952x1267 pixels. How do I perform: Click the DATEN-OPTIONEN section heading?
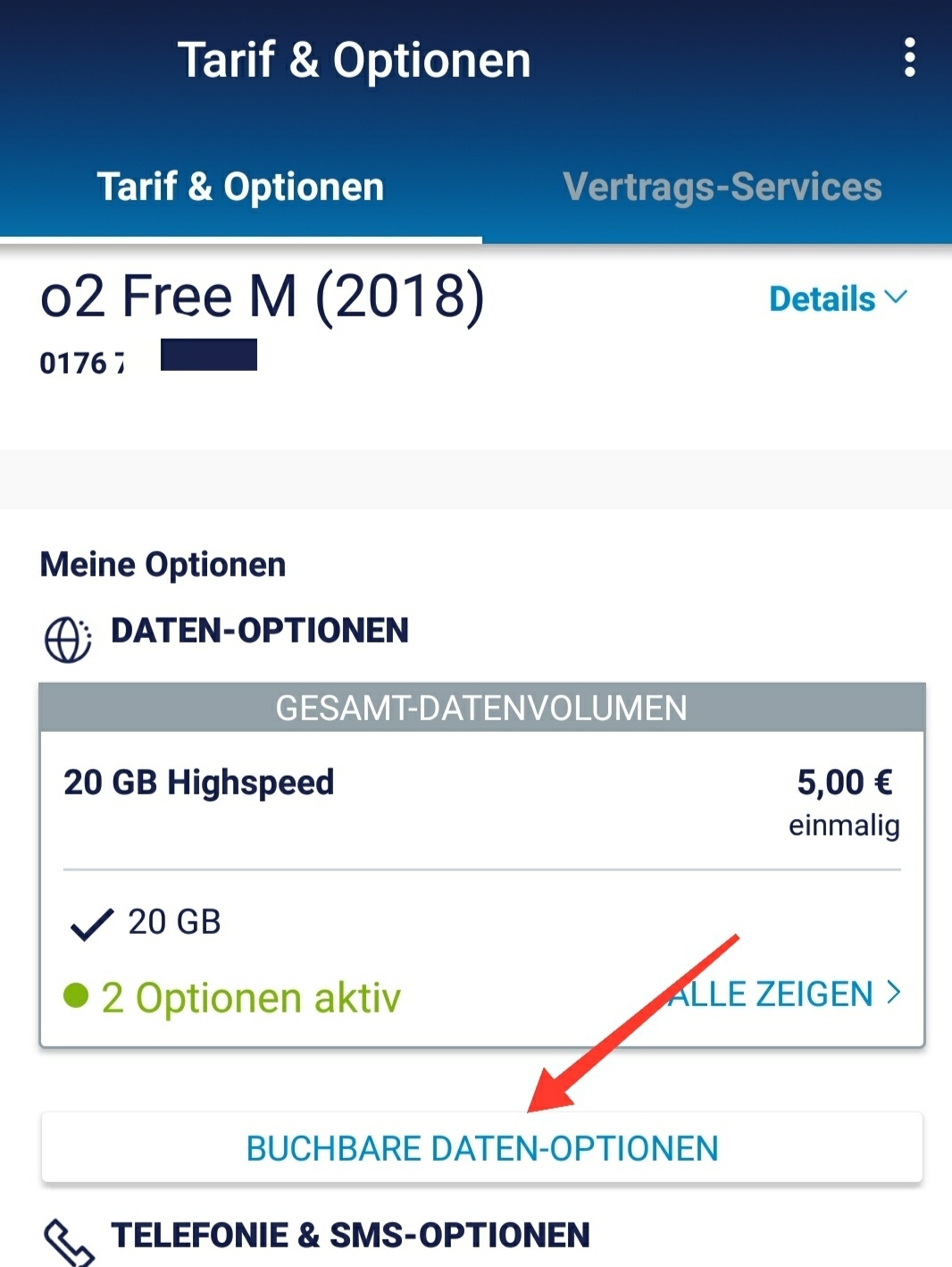[x=260, y=630]
